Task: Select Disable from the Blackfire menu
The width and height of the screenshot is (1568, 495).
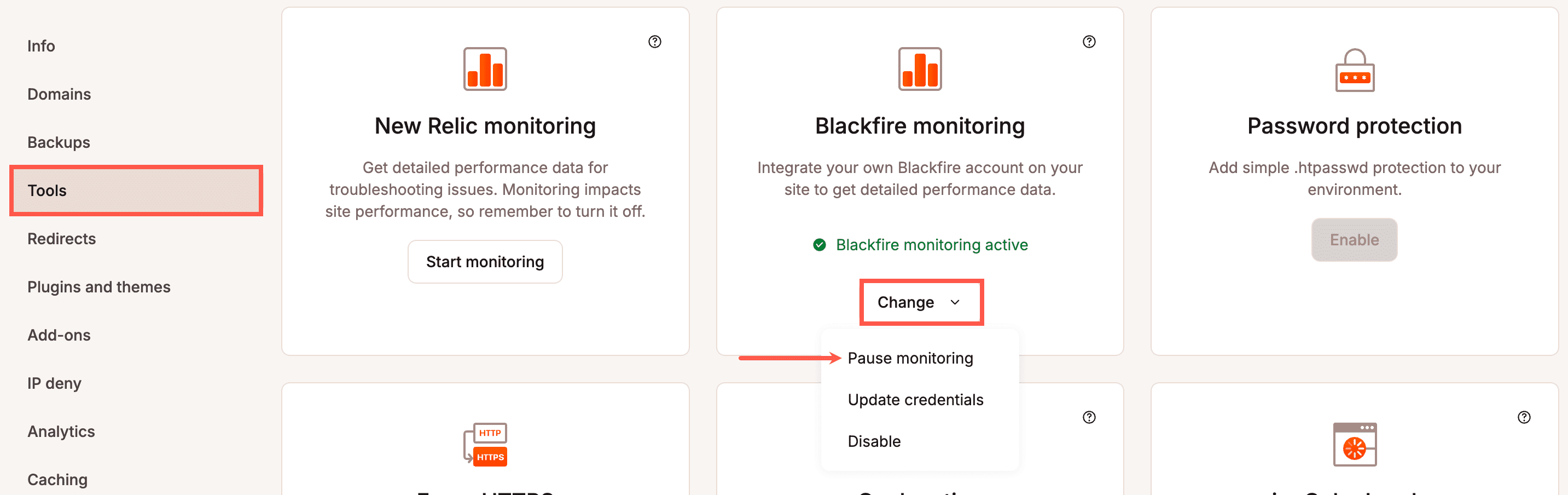Action: pos(874,441)
